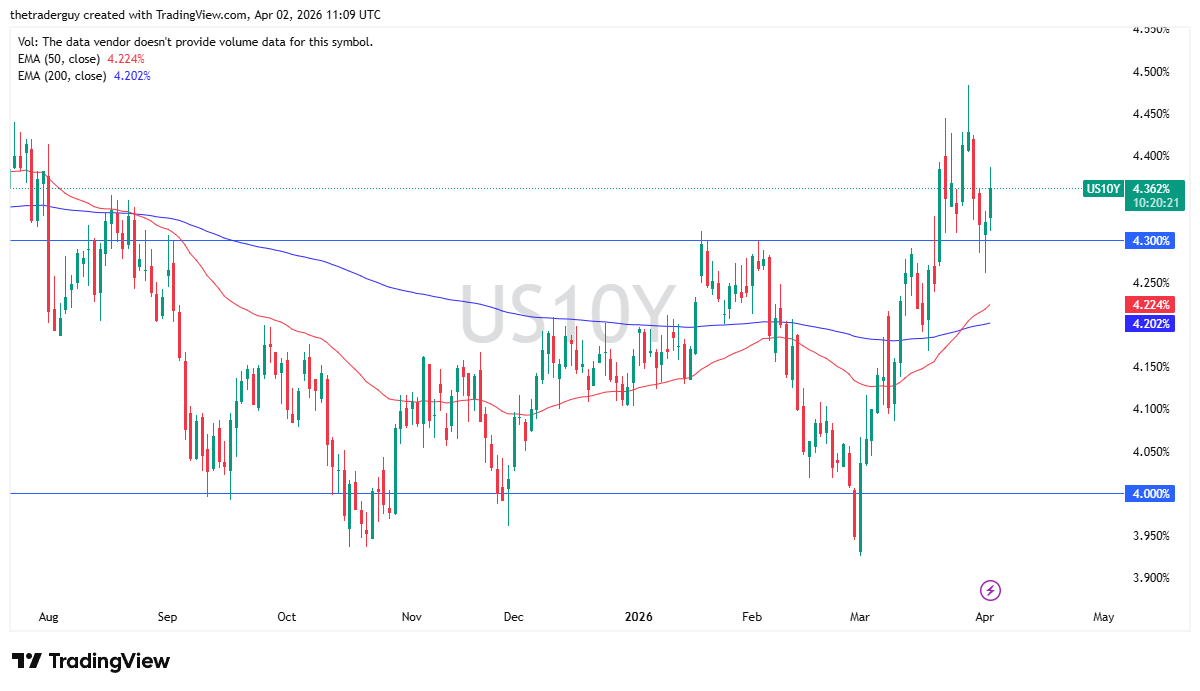Image resolution: width=1200 pixels, height=691 pixels.
Task: Click the Aug label on time axis
Action: [48, 617]
